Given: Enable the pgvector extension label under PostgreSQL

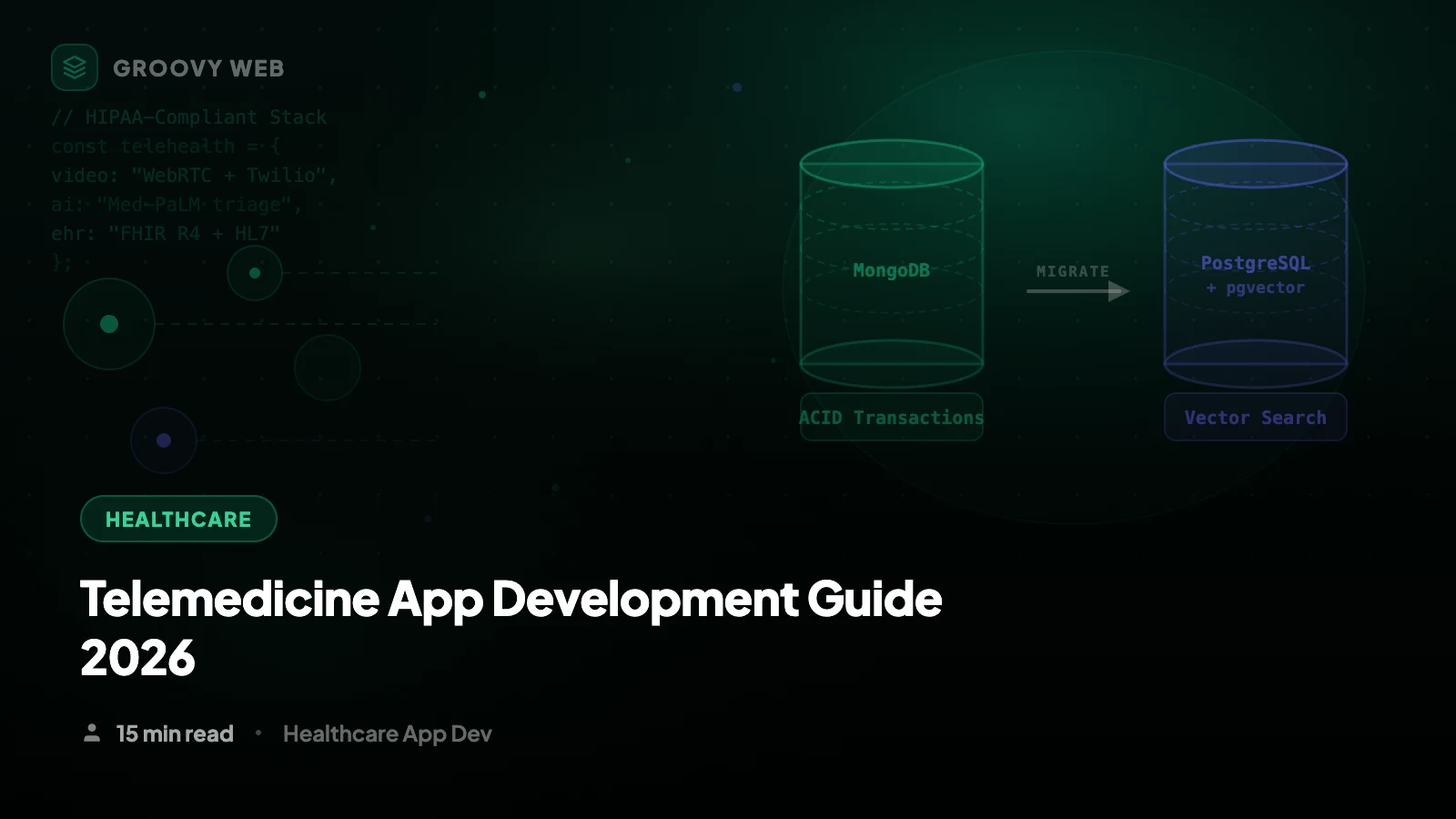Looking at the screenshot, I should pyautogui.click(x=1255, y=287).
